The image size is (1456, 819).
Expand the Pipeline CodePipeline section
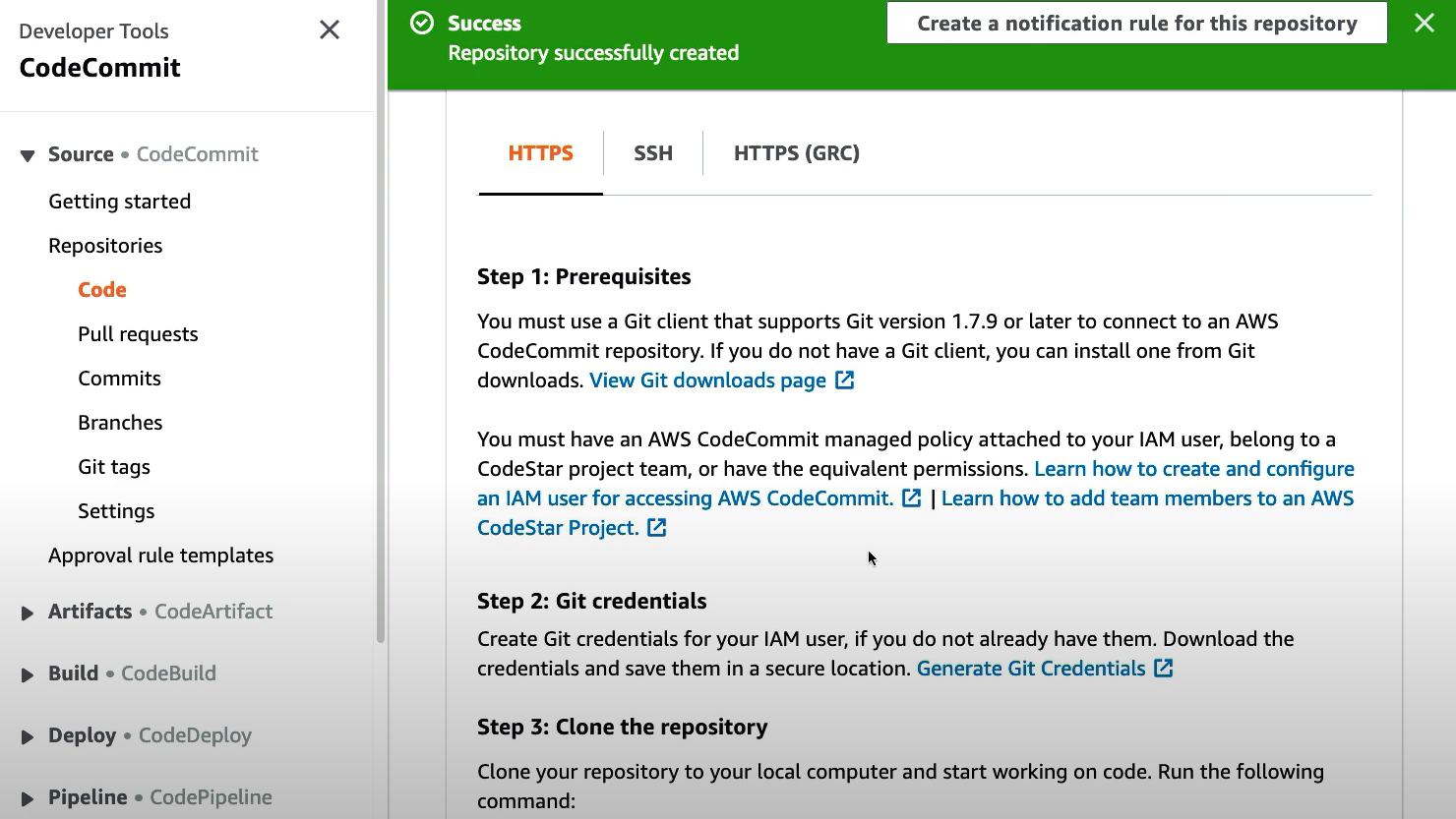28,798
